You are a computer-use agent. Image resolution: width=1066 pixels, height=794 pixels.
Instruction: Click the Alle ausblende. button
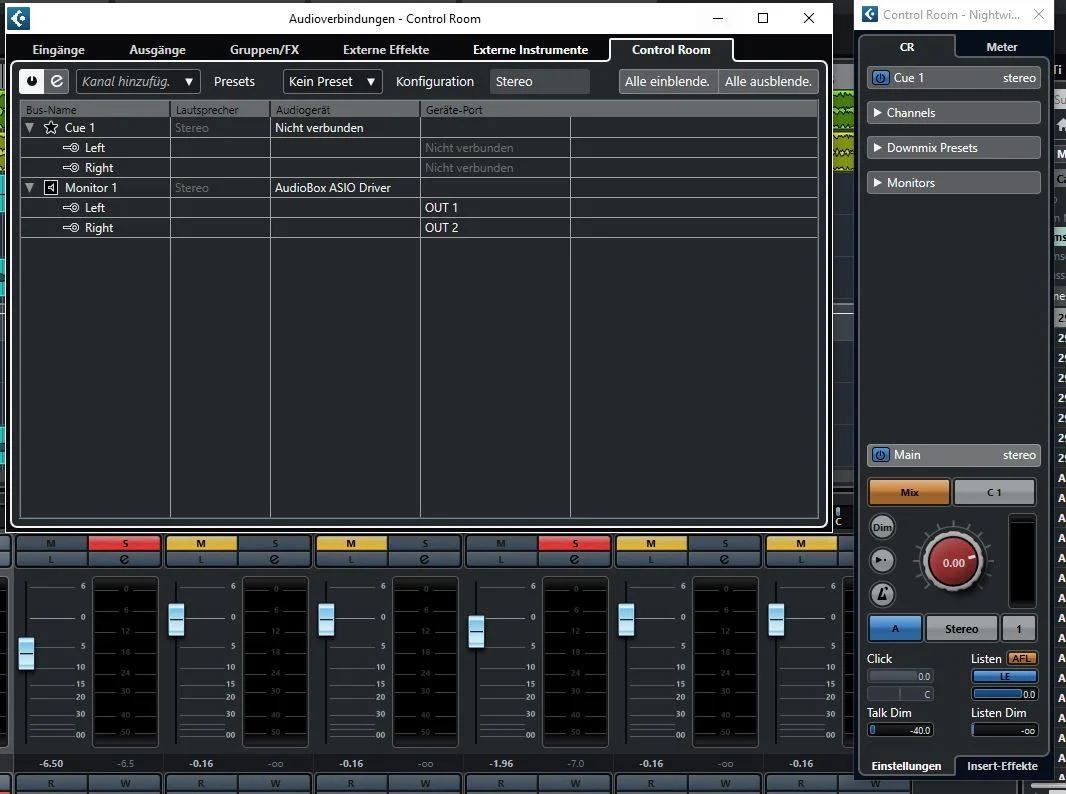click(768, 82)
